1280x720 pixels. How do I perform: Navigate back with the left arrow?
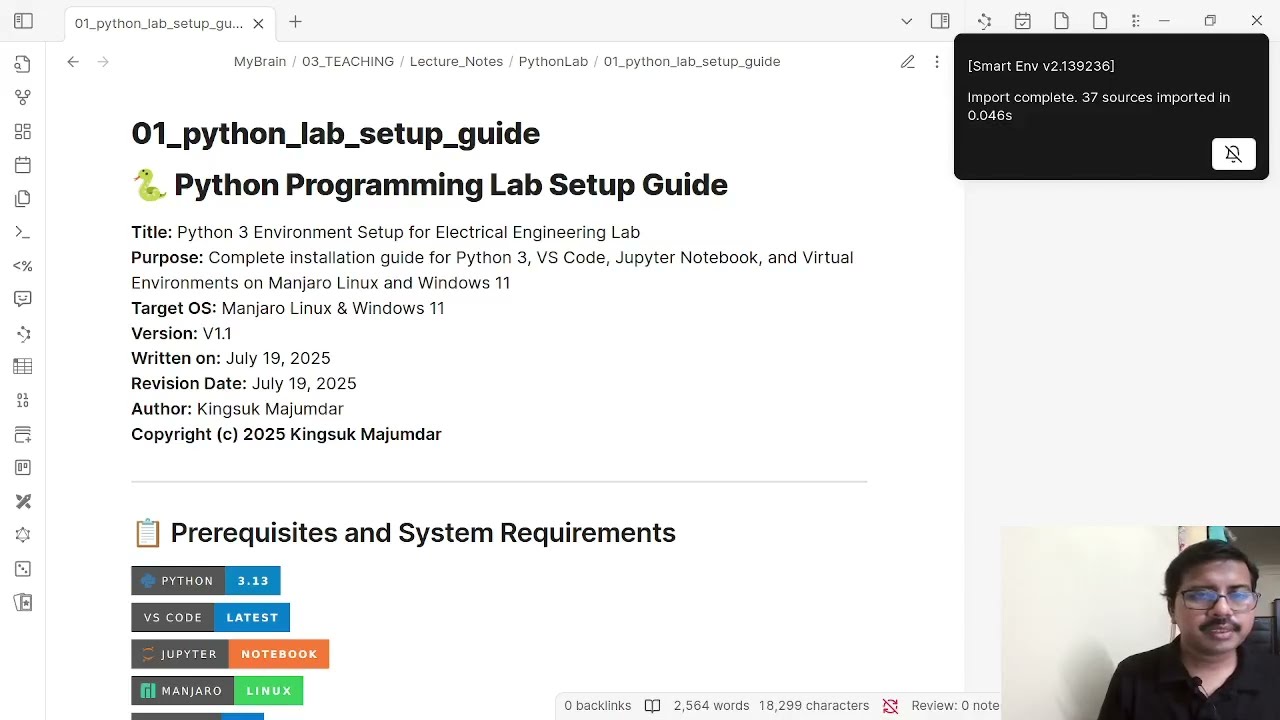coord(73,62)
